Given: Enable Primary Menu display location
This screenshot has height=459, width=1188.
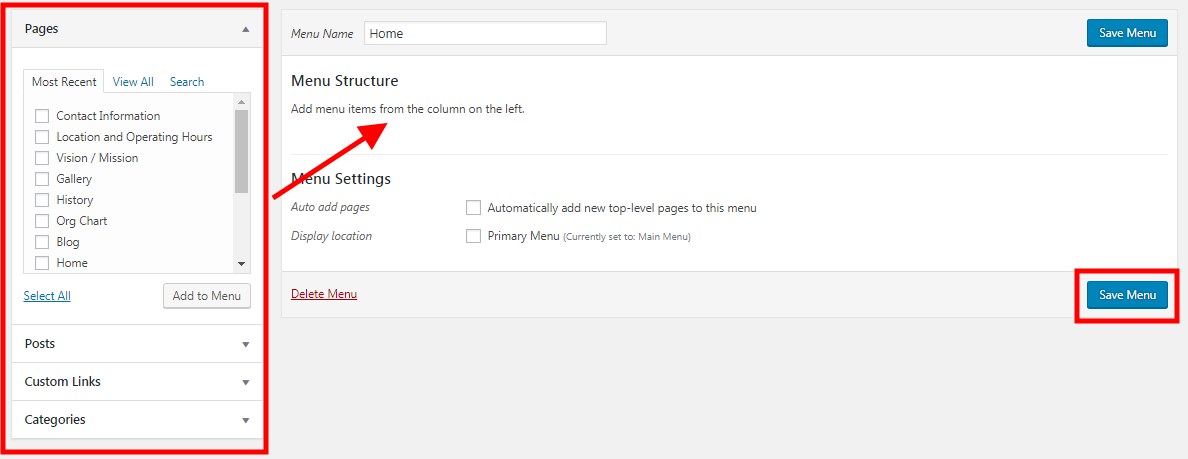Looking at the screenshot, I should (x=474, y=236).
